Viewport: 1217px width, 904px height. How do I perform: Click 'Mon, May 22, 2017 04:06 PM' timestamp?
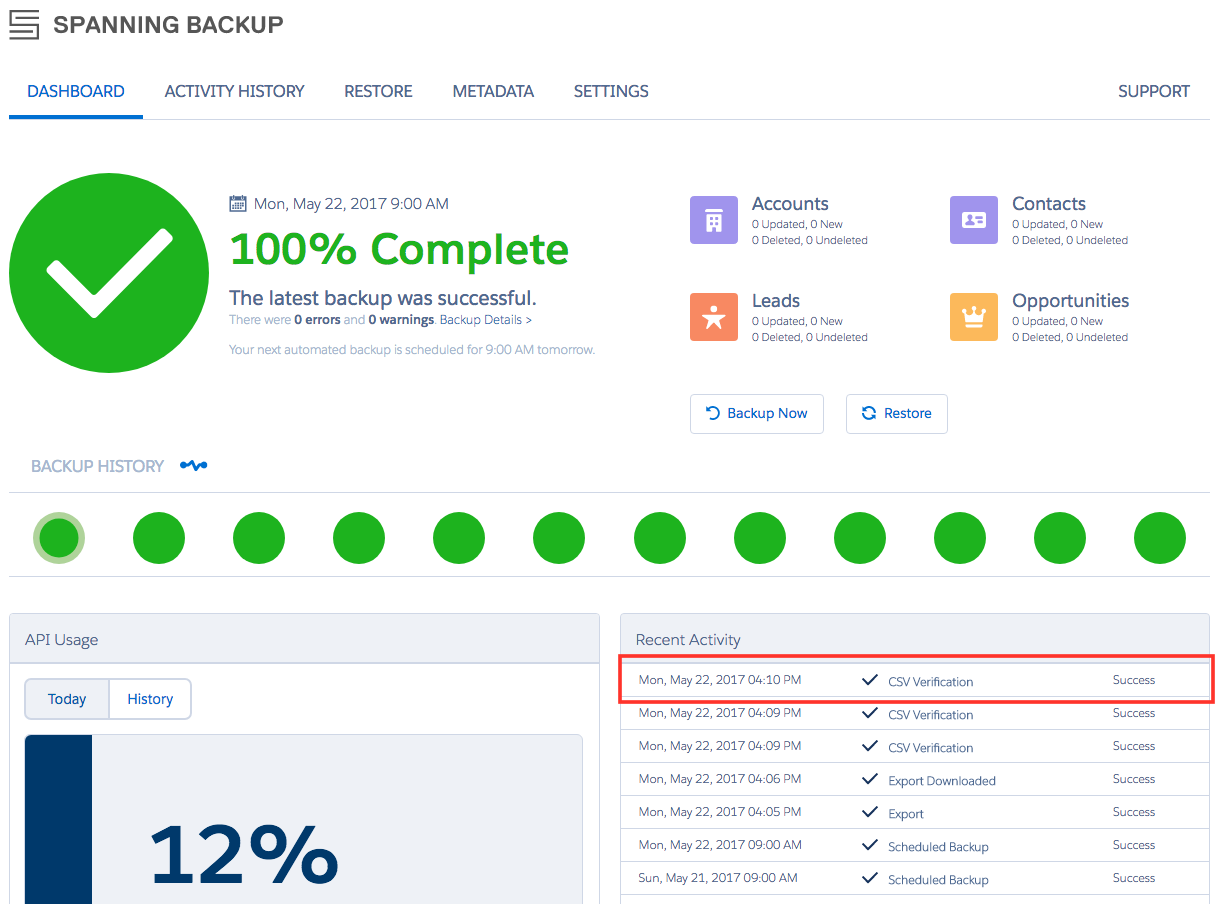(x=720, y=779)
